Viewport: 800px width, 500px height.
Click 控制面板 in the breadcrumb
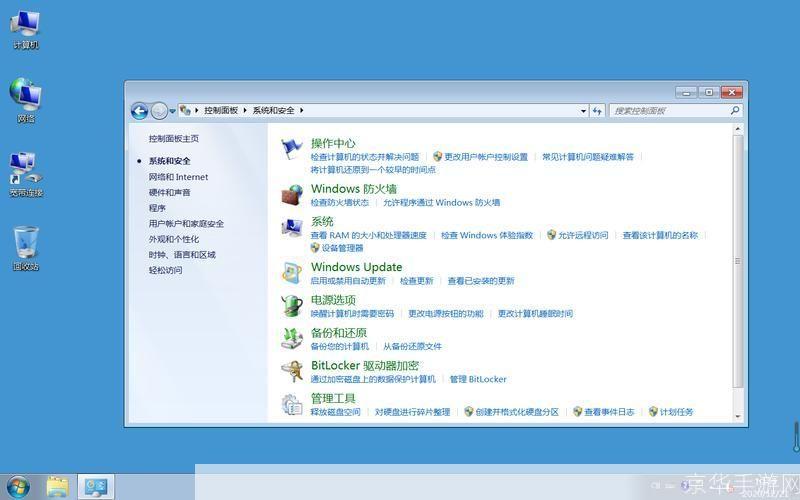coord(221,110)
